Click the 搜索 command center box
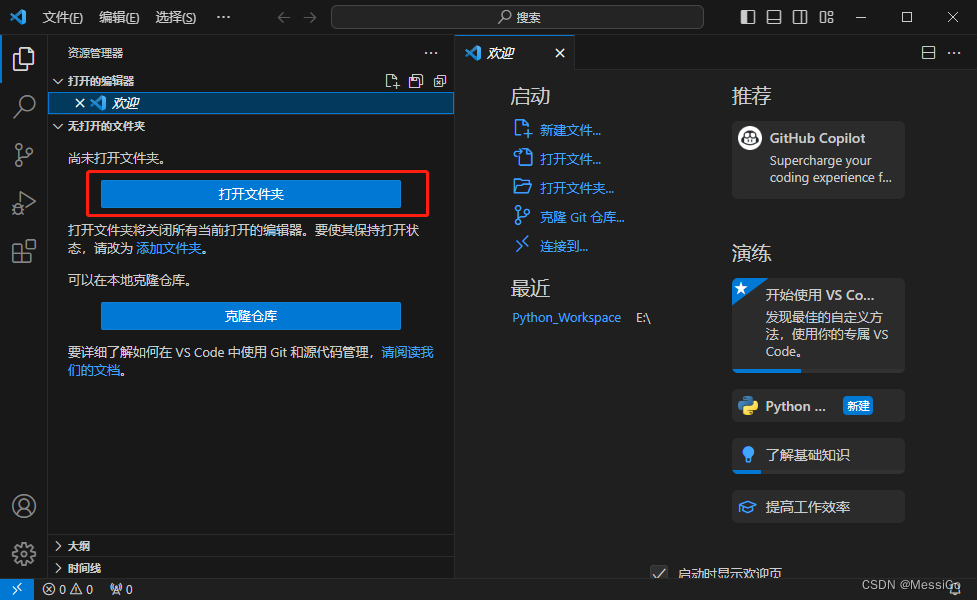The width and height of the screenshot is (977, 600). pyautogui.click(x=517, y=17)
